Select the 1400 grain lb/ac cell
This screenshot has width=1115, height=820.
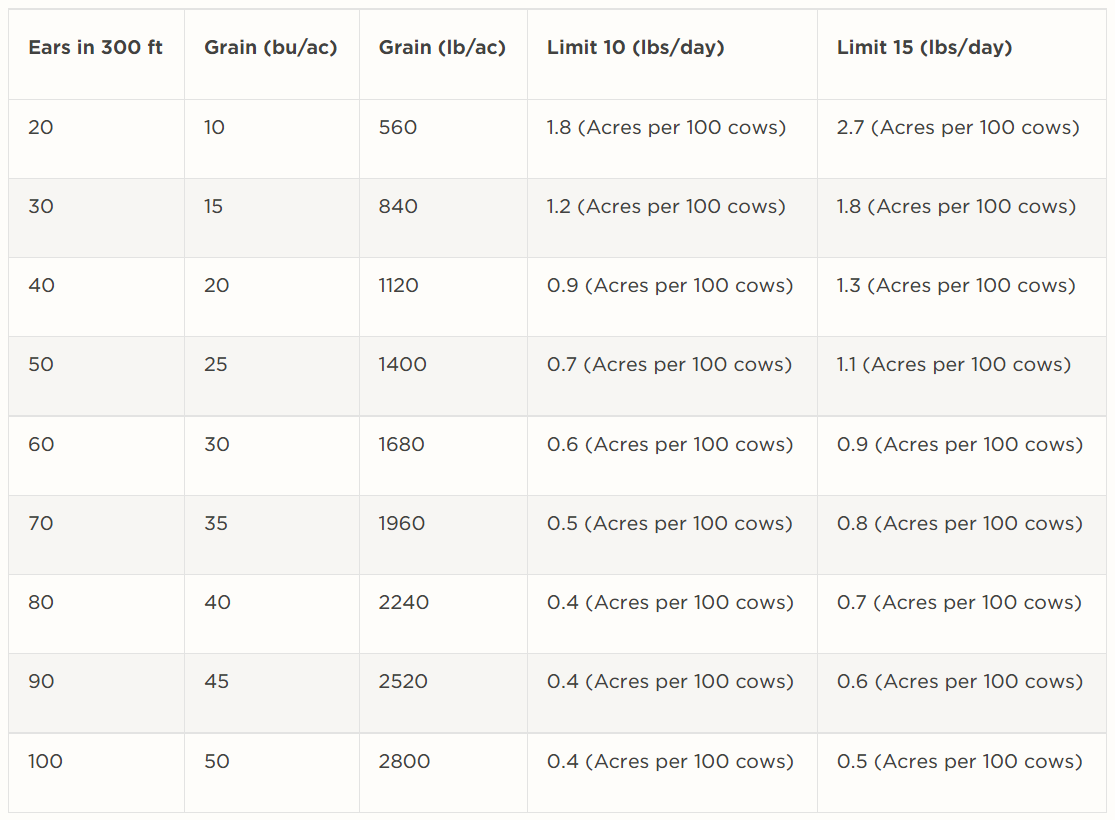point(402,365)
